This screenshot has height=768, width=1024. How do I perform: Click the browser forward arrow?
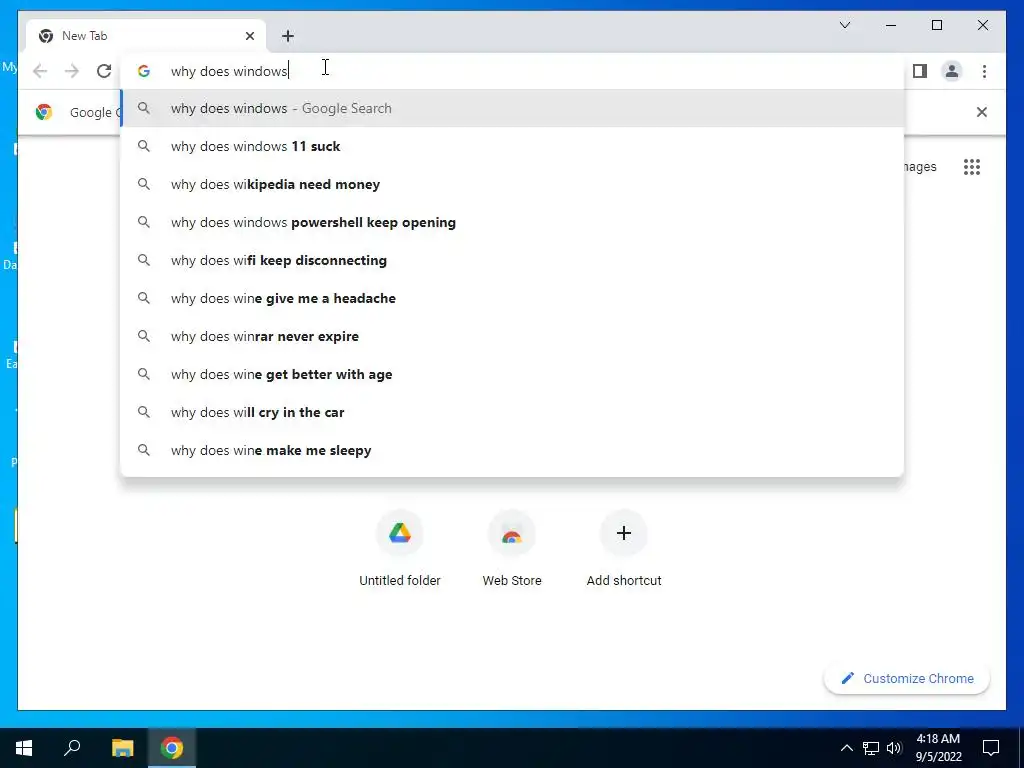coord(72,71)
